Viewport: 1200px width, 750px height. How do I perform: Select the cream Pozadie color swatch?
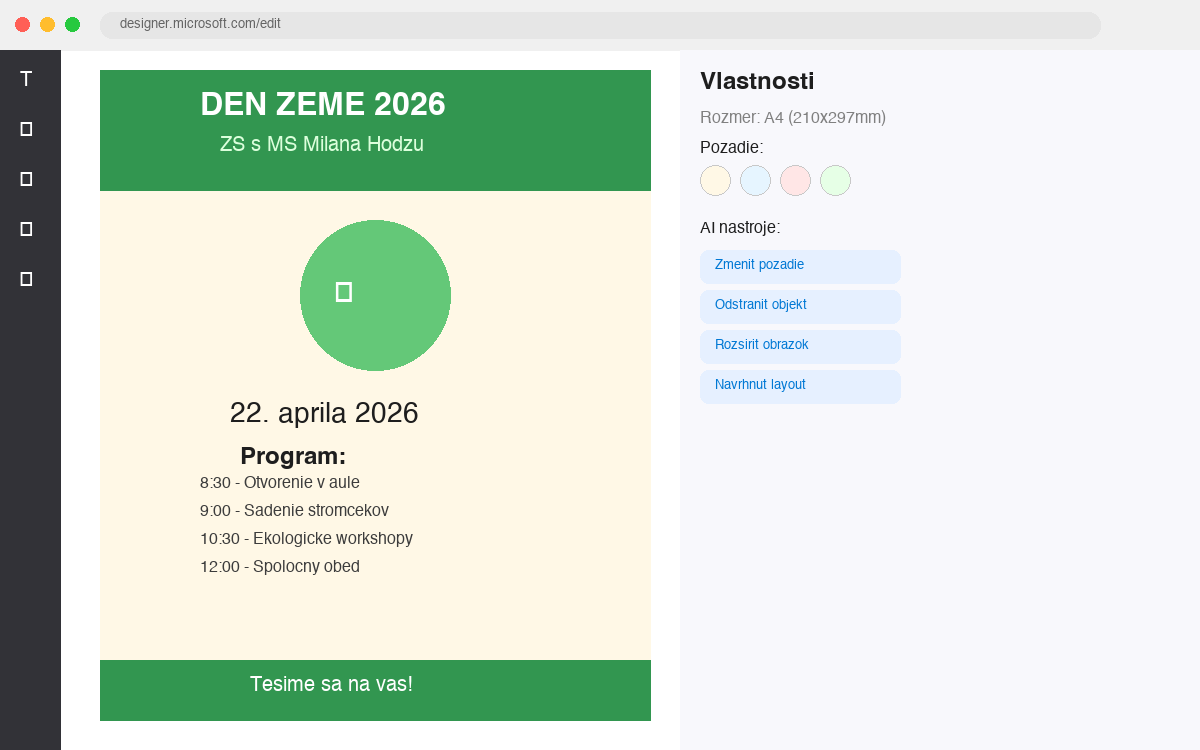pos(715,180)
